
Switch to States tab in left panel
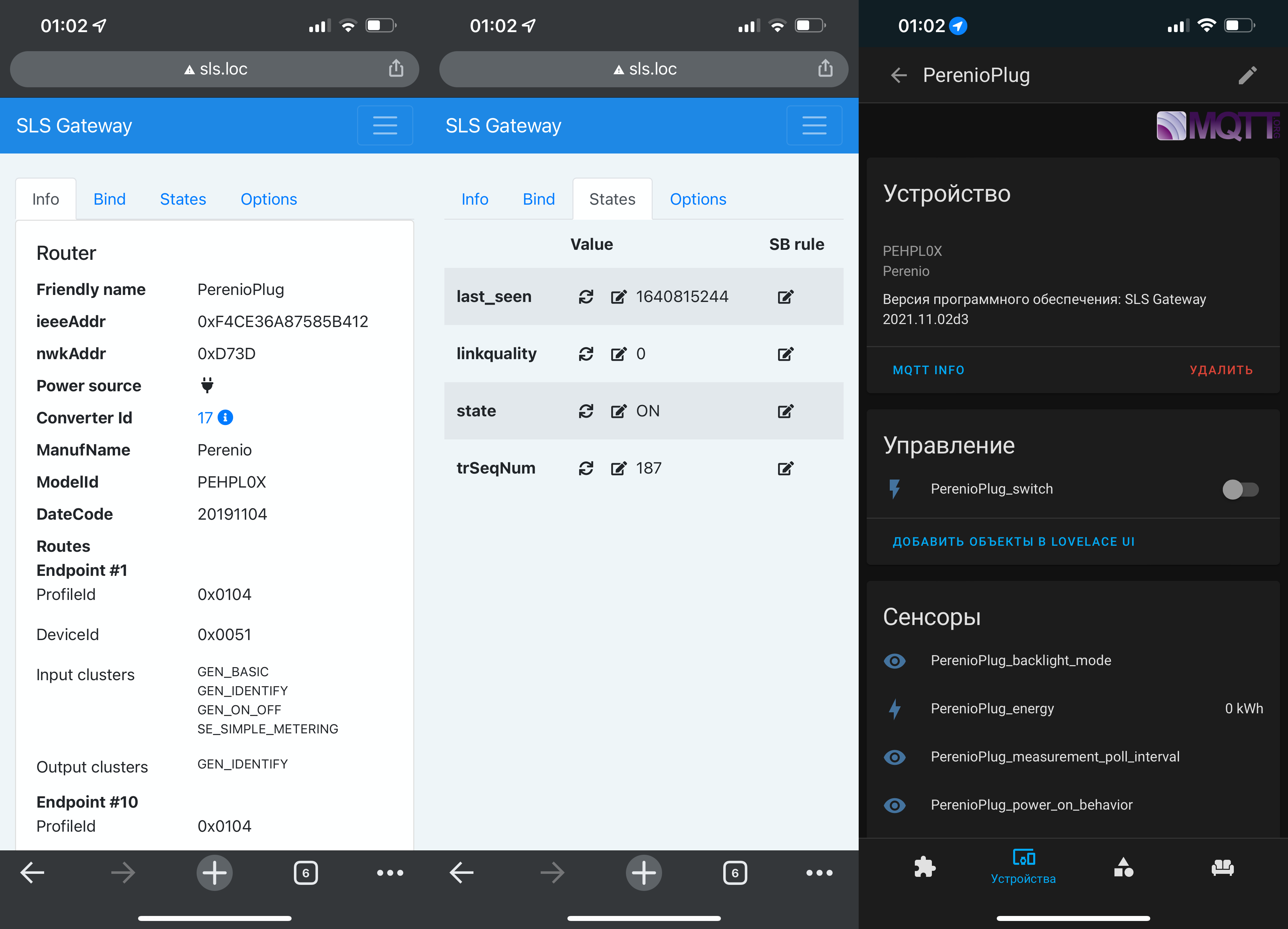coord(183,199)
